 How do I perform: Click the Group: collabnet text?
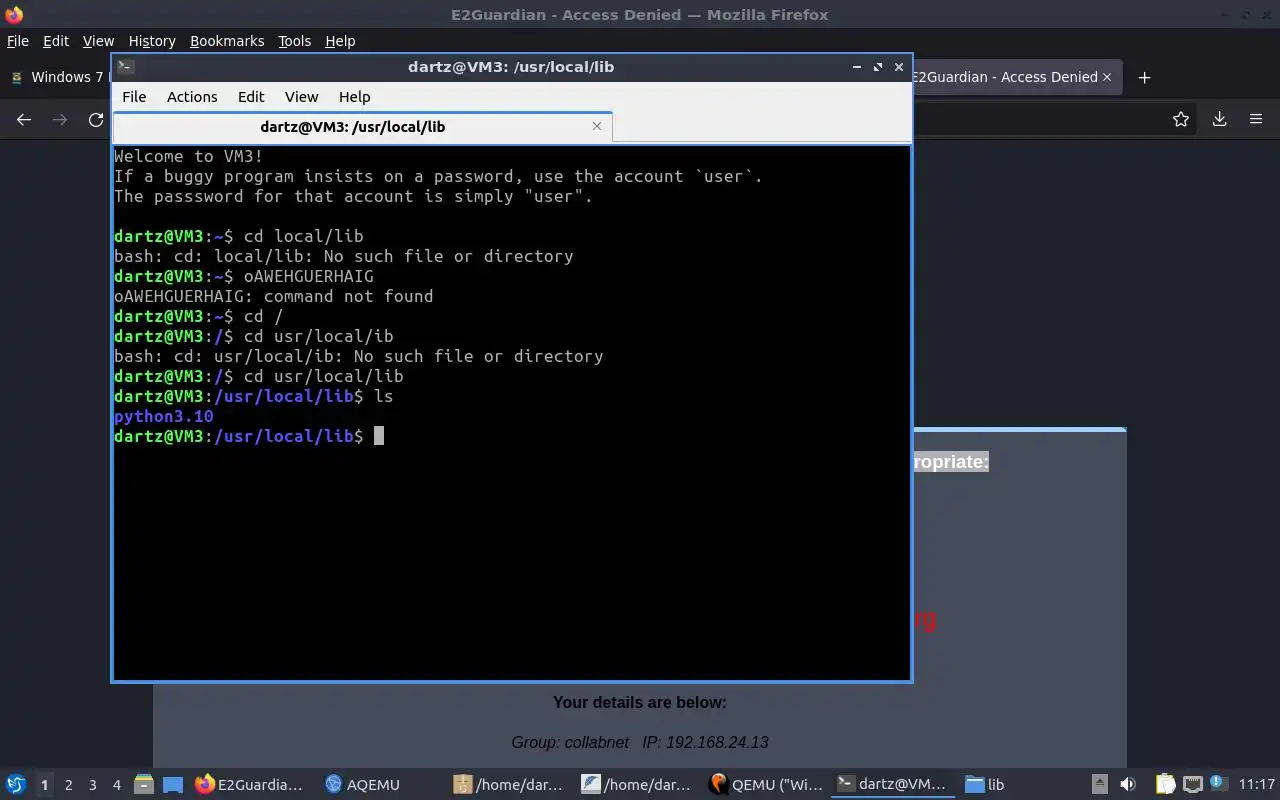pyautogui.click(x=570, y=742)
